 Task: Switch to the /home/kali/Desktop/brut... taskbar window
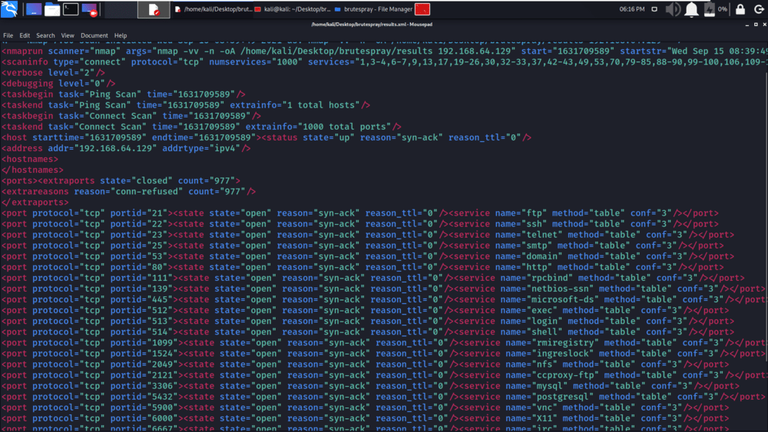coord(213,9)
